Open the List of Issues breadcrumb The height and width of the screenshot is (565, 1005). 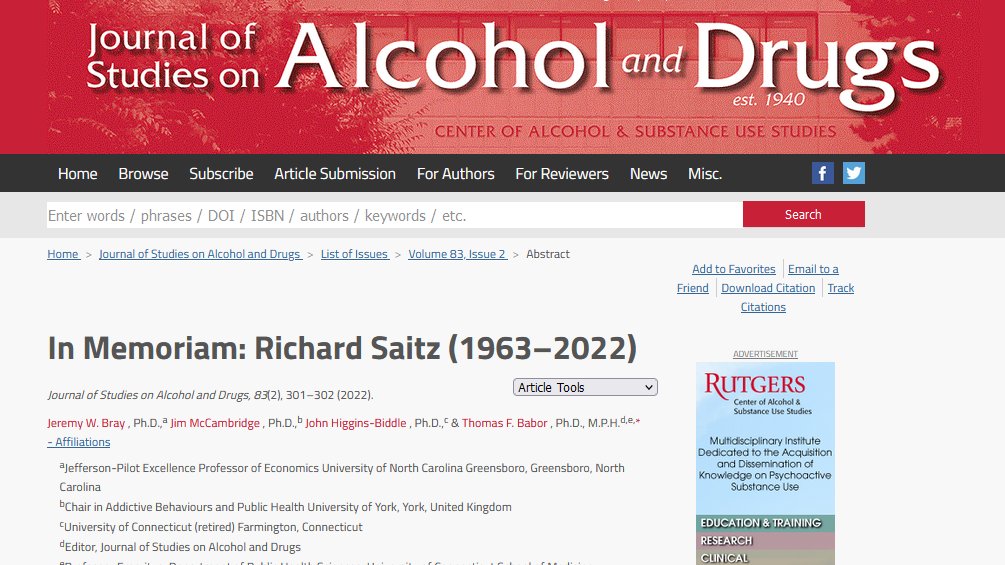click(x=354, y=254)
